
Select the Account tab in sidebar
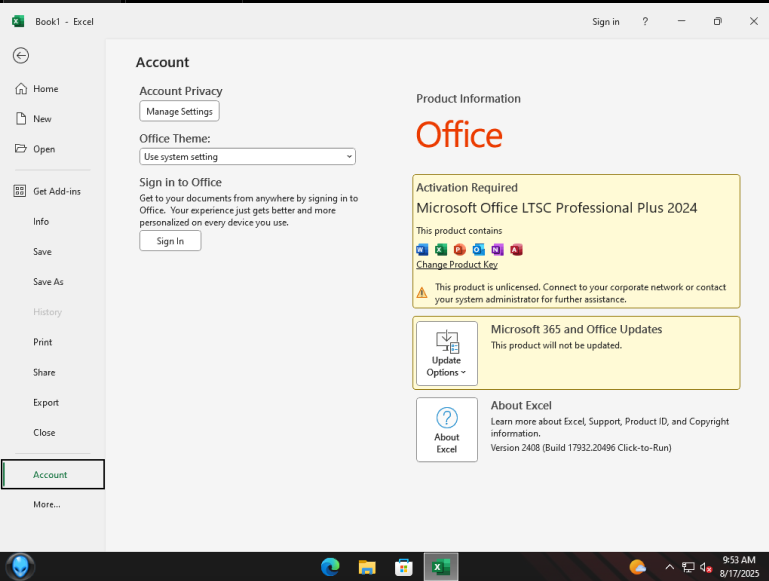point(52,474)
